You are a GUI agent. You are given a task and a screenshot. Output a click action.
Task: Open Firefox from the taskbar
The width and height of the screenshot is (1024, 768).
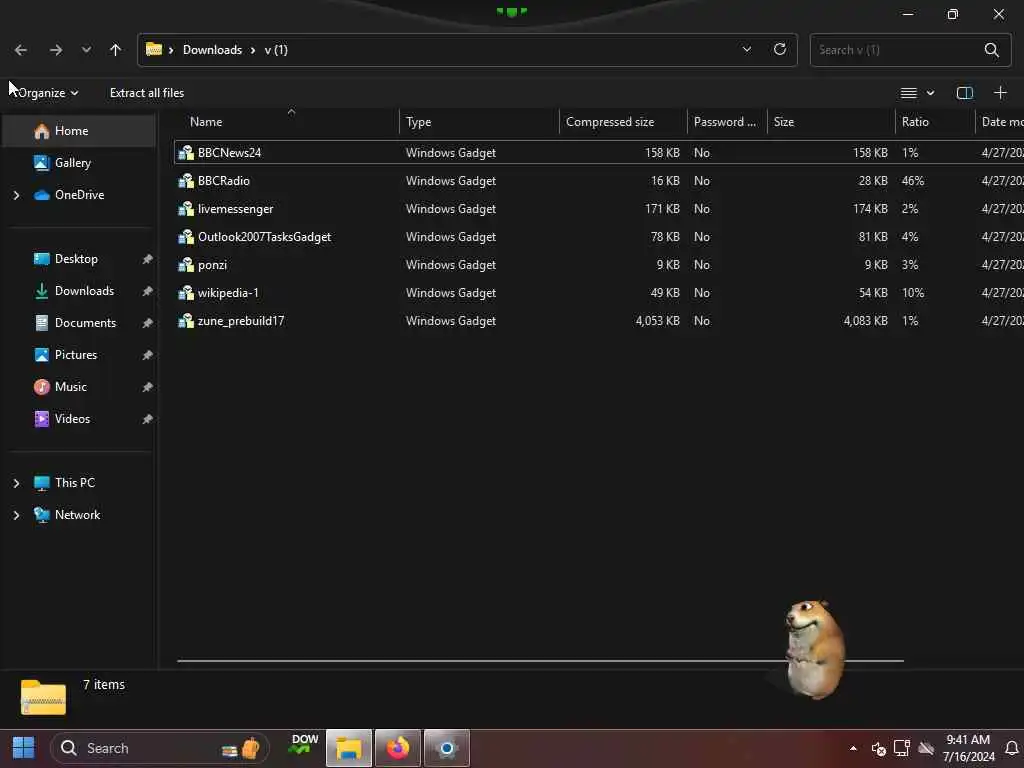(x=398, y=748)
